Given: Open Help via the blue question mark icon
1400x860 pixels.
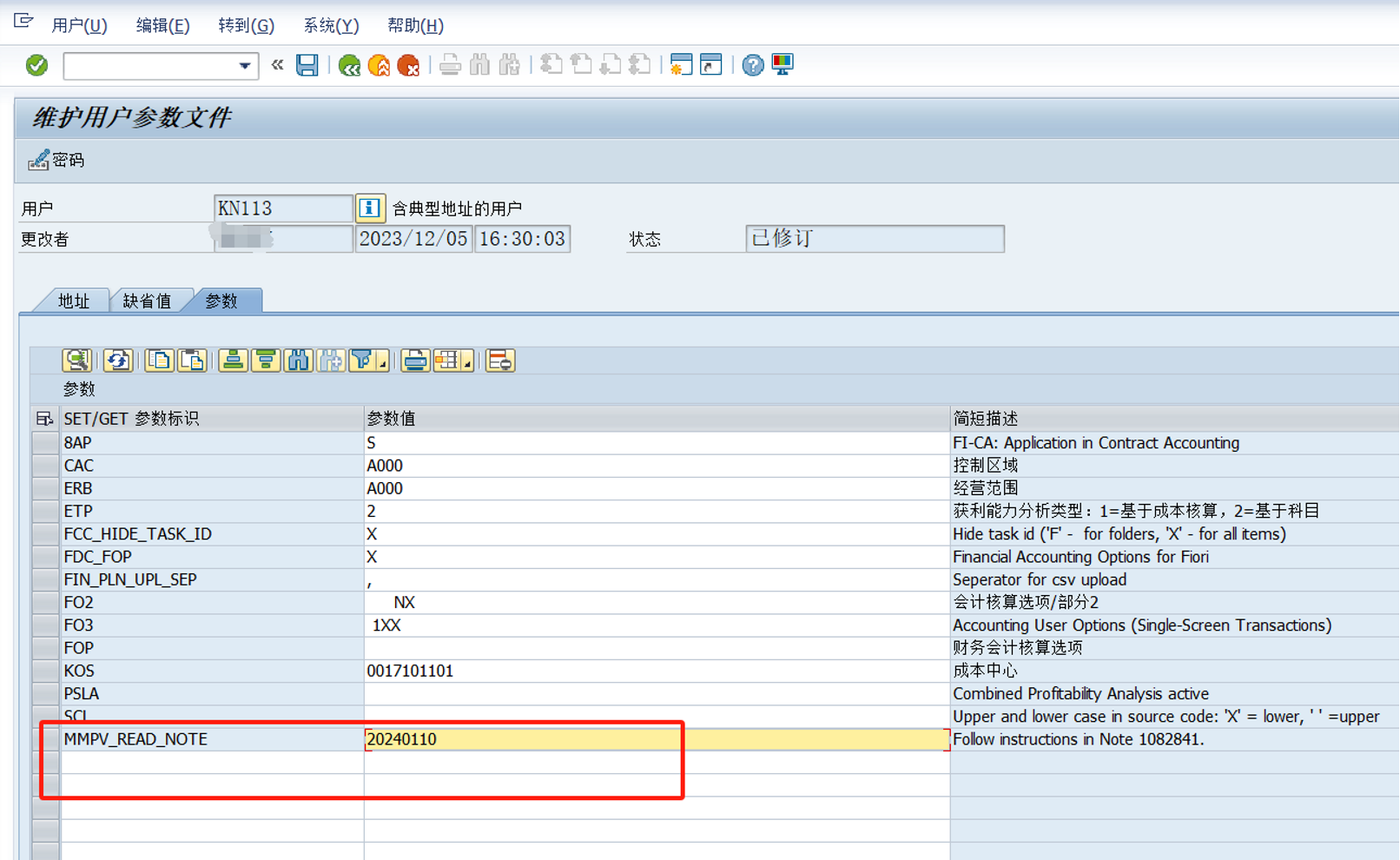Looking at the screenshot, I should tap(751, 65).
